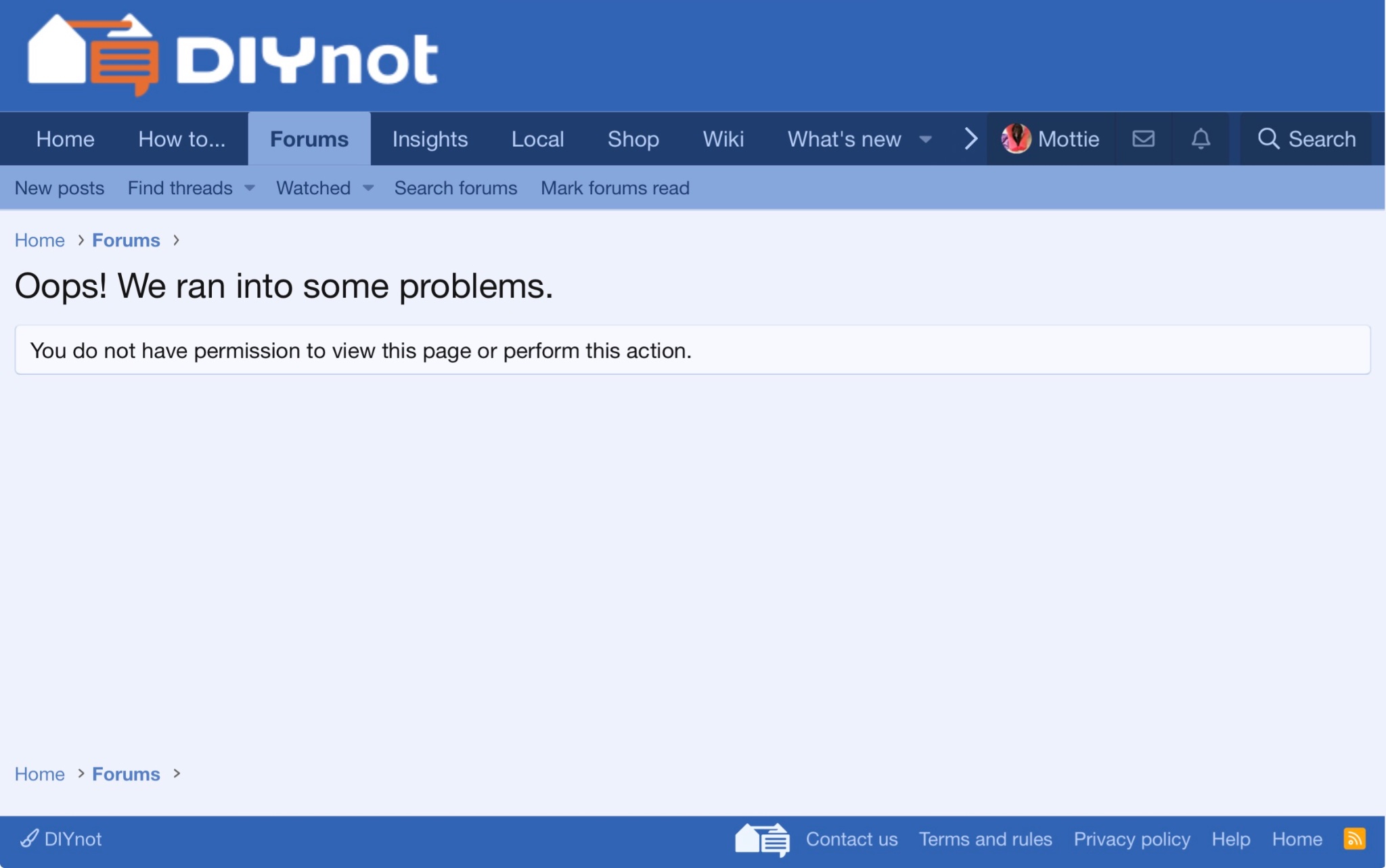The image size is (1386, 868).
Task: Click the Watched link
Action: (313, 188)
